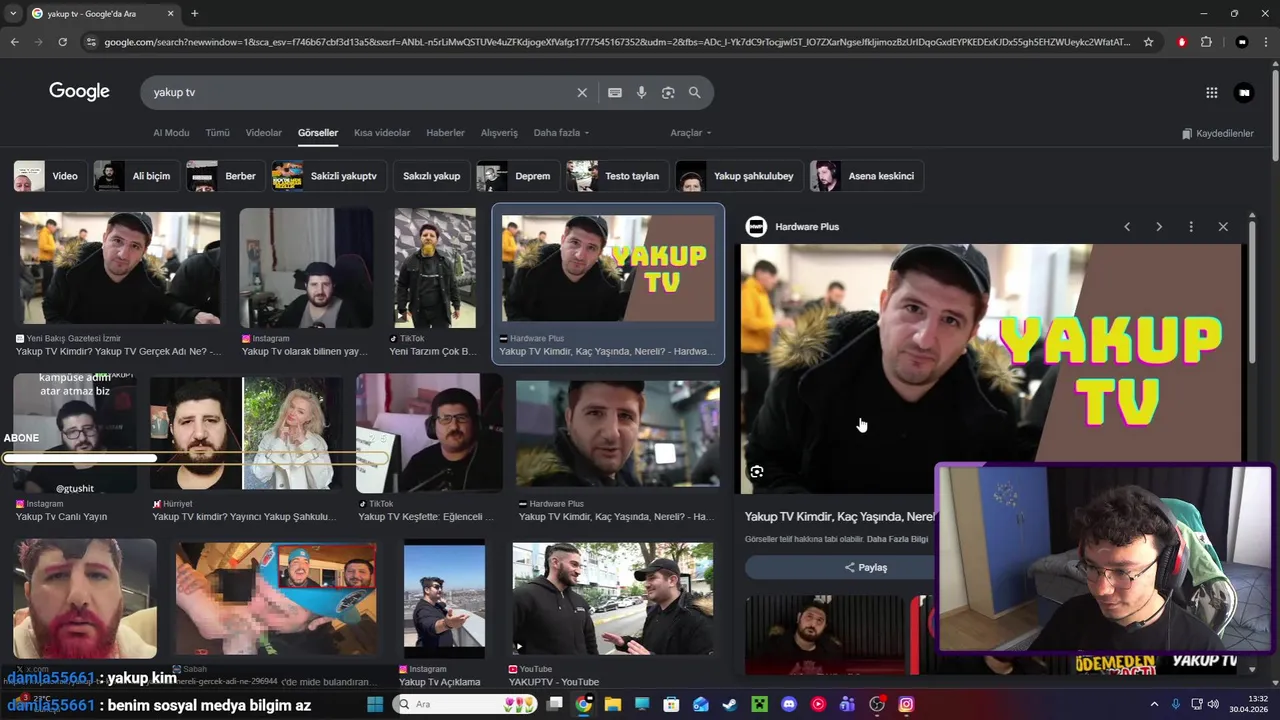Filter images by the Berber chip
This screenshot has width=1280, height=720.
click(x=225, y=176)
